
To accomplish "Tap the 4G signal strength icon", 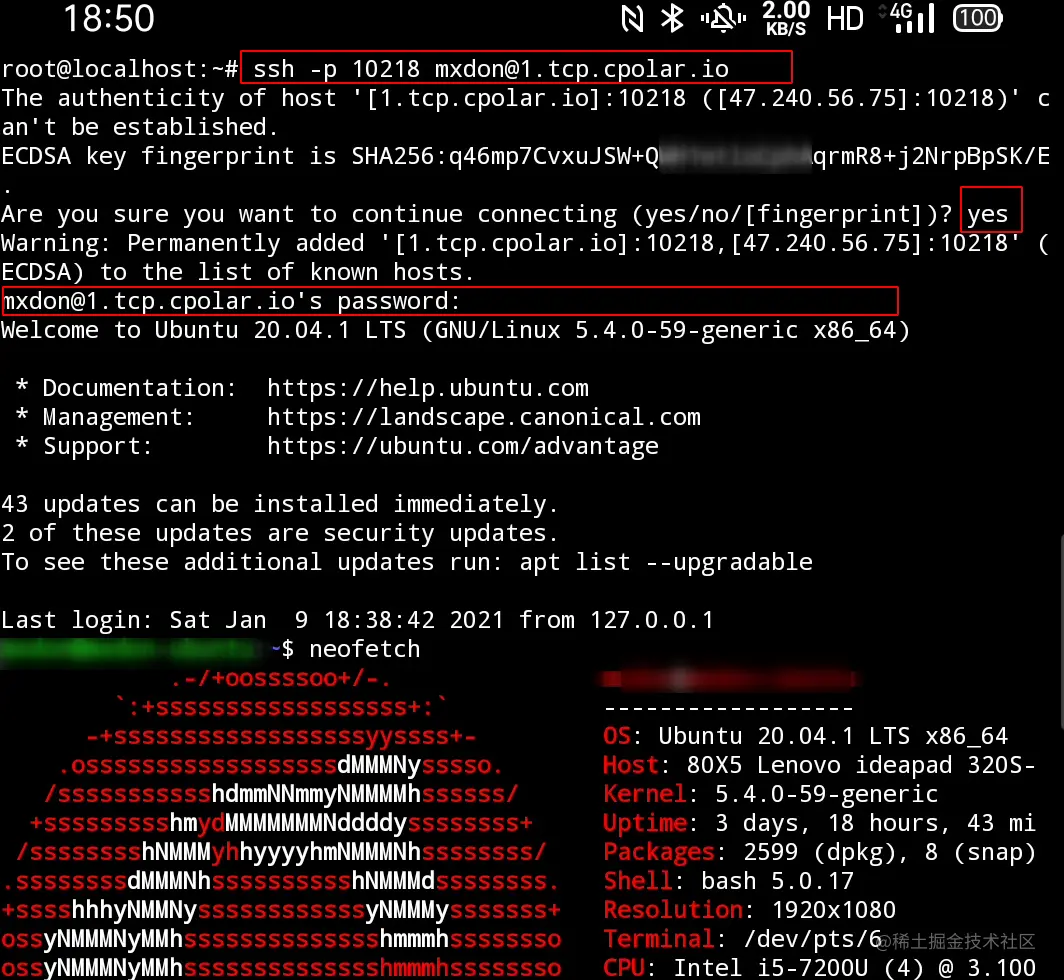I will point(907,18).
